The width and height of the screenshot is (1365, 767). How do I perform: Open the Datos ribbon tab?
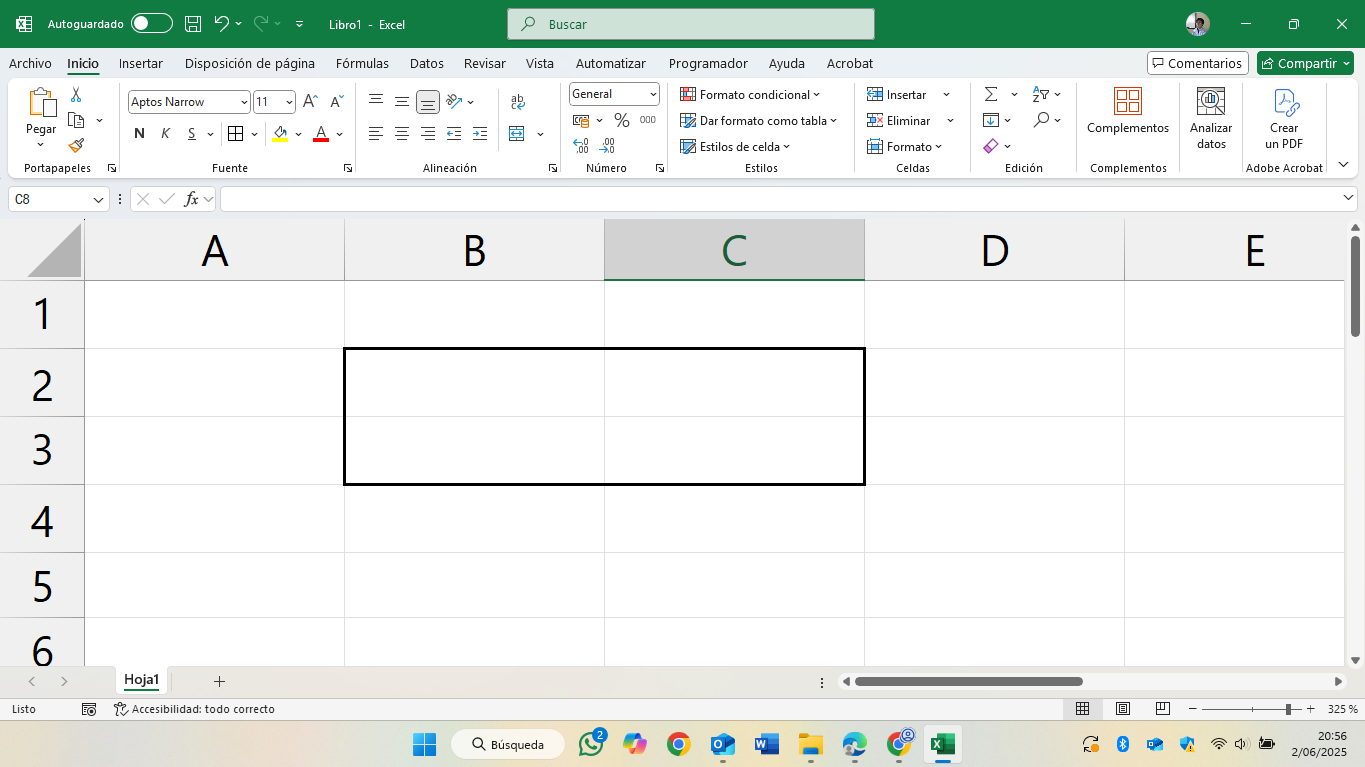tap(427, 63)
